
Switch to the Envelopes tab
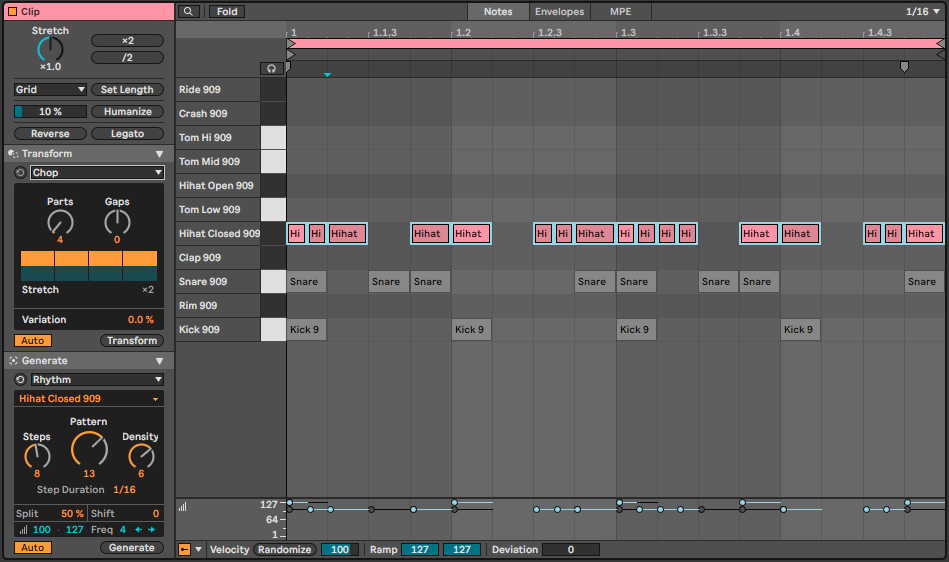(x=559, y=12)
